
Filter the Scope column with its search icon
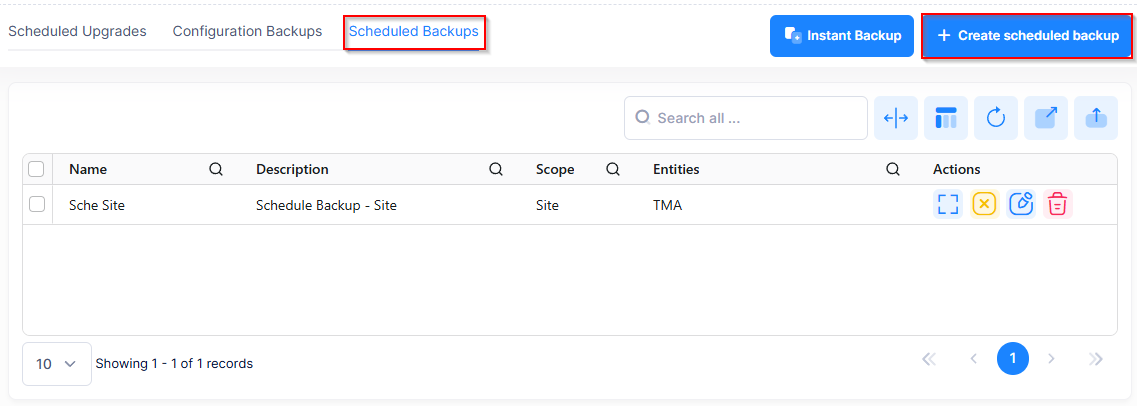click(613, 169)
